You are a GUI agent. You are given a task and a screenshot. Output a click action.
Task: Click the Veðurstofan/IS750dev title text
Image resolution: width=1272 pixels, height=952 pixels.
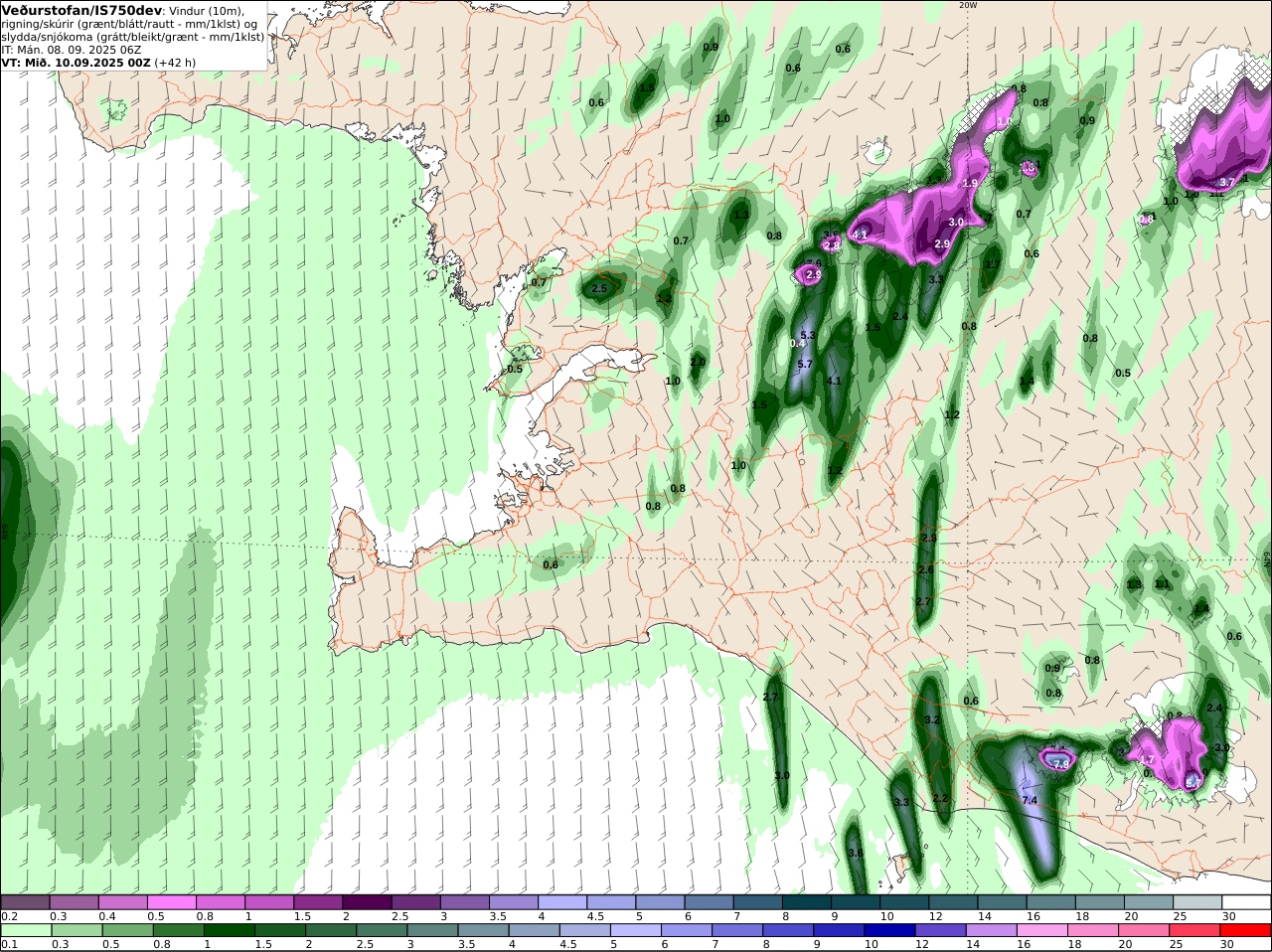click(x=81, y=10)
